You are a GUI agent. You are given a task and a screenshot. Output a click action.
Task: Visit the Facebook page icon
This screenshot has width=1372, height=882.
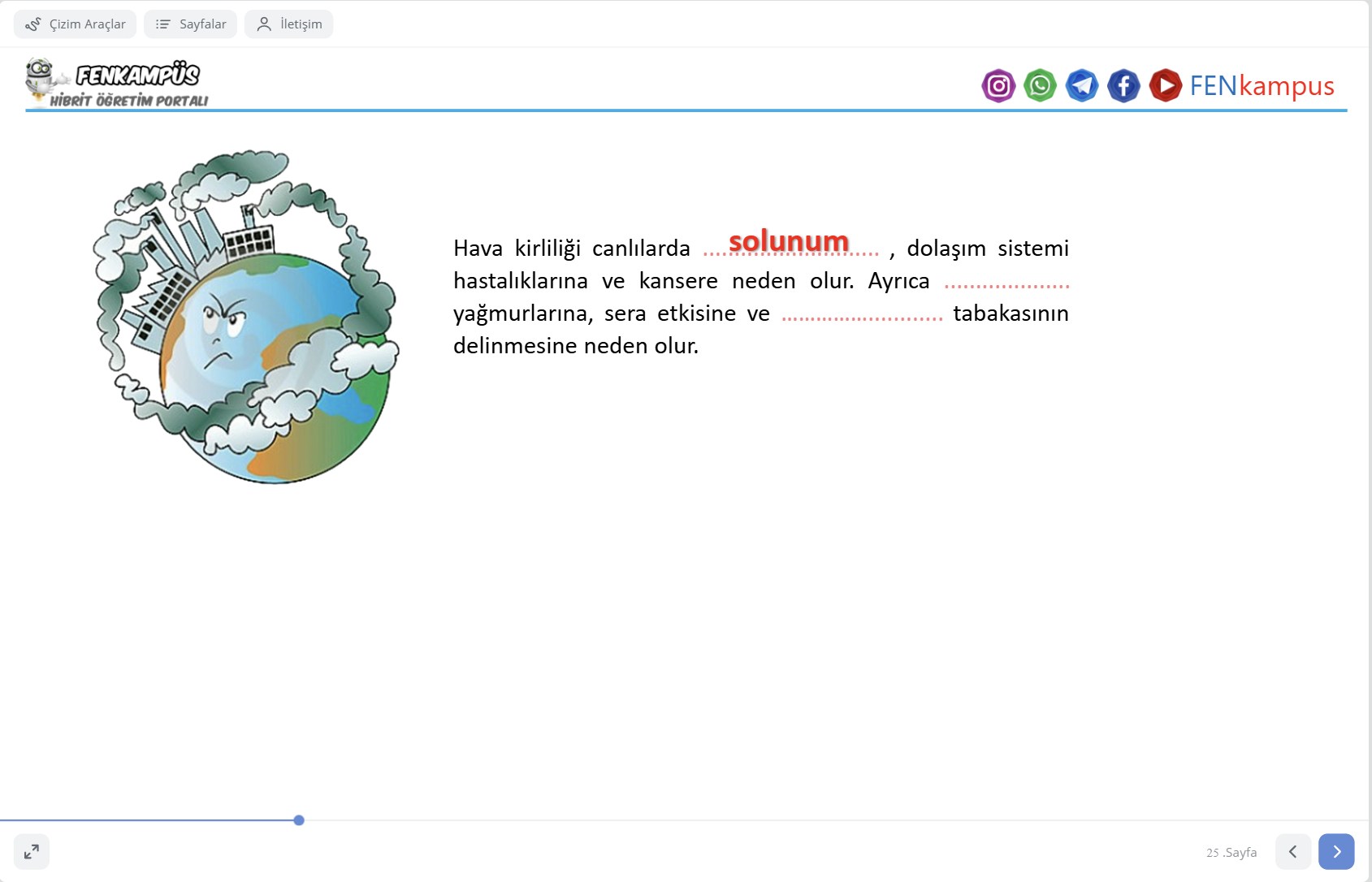coord(1123,85)
